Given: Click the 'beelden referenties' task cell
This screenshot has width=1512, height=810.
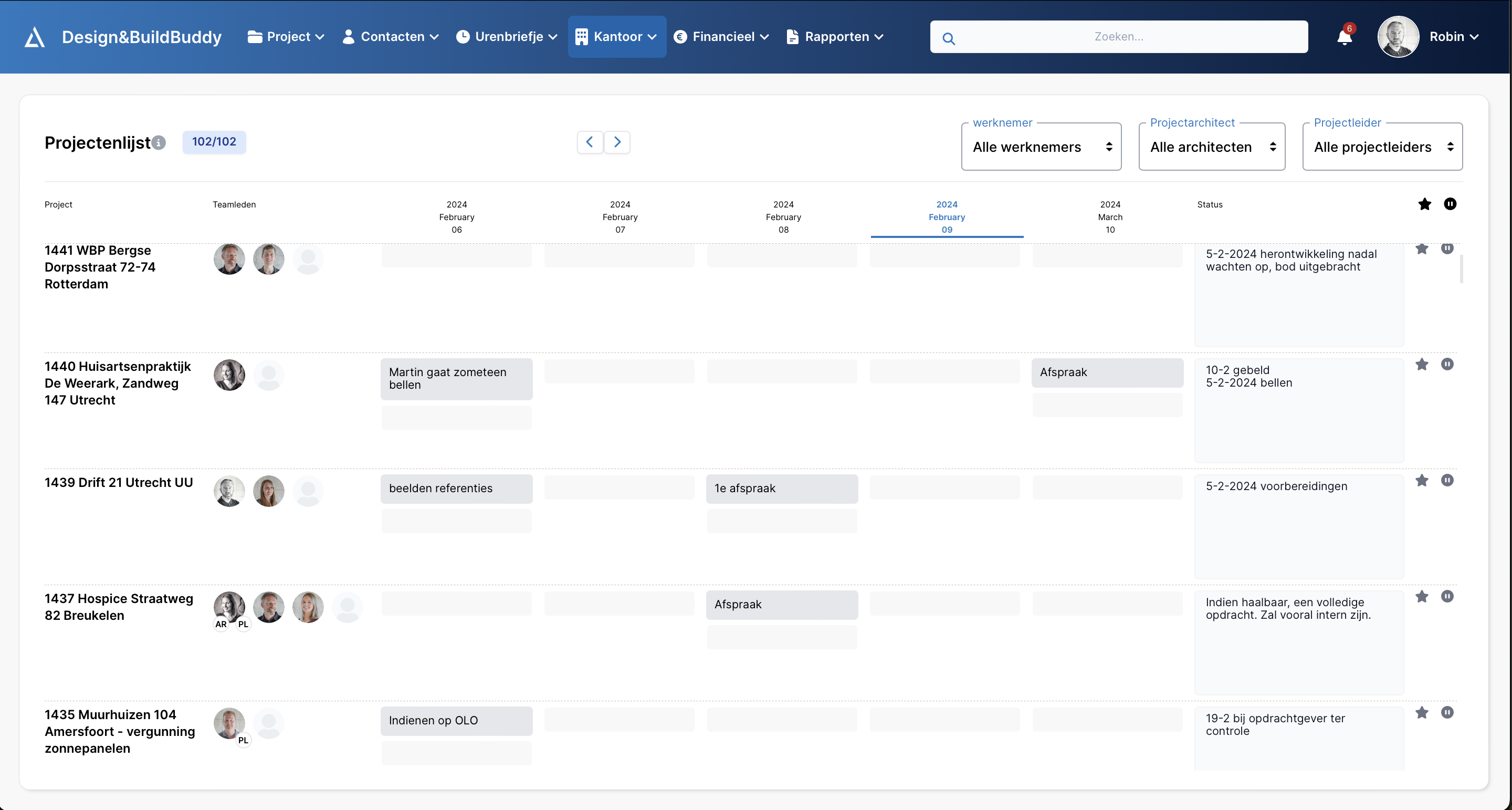Looking at the screenshot, I should pyautogui.click(x=457, y=489).
